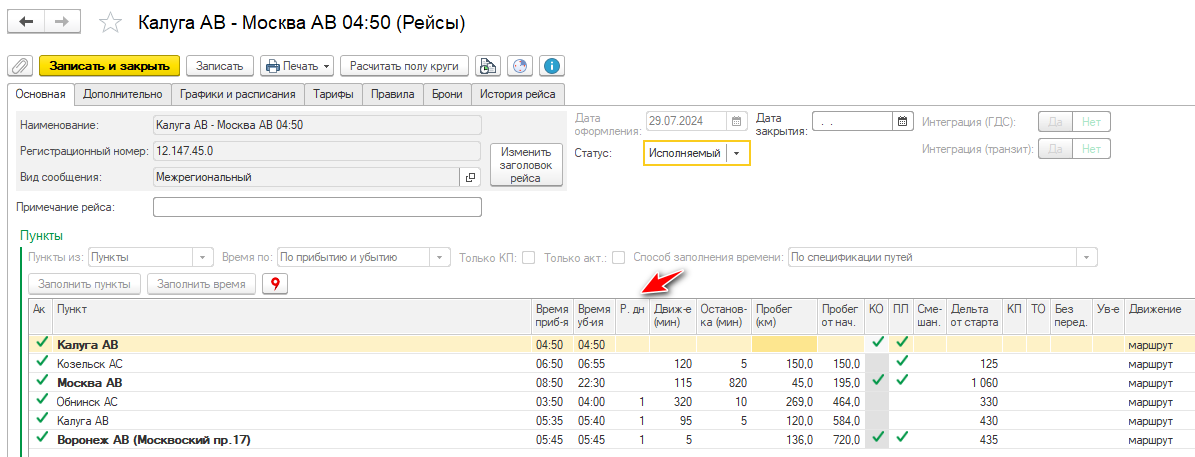Click the paperclip attachments icon

(20, 66)
